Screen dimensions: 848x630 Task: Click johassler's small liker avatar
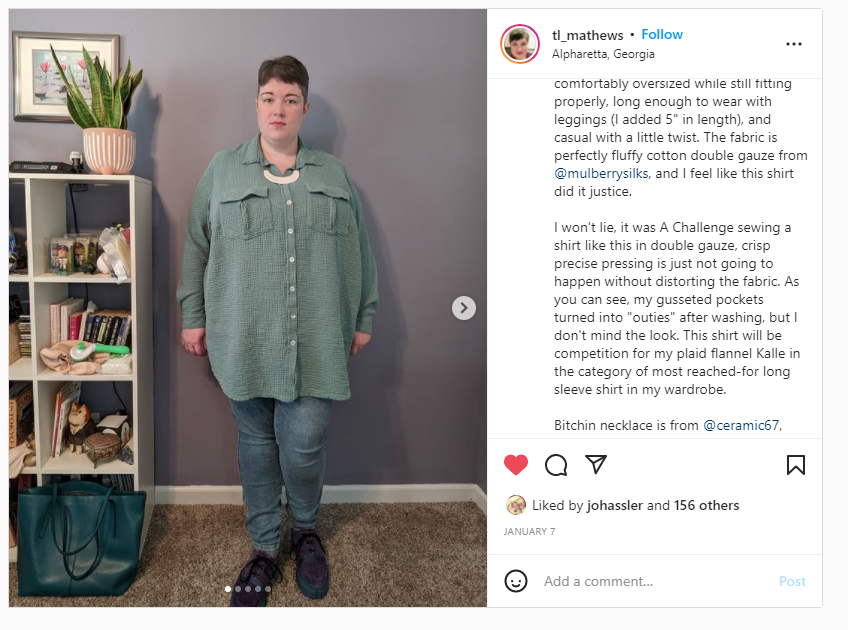coord(516,505)
